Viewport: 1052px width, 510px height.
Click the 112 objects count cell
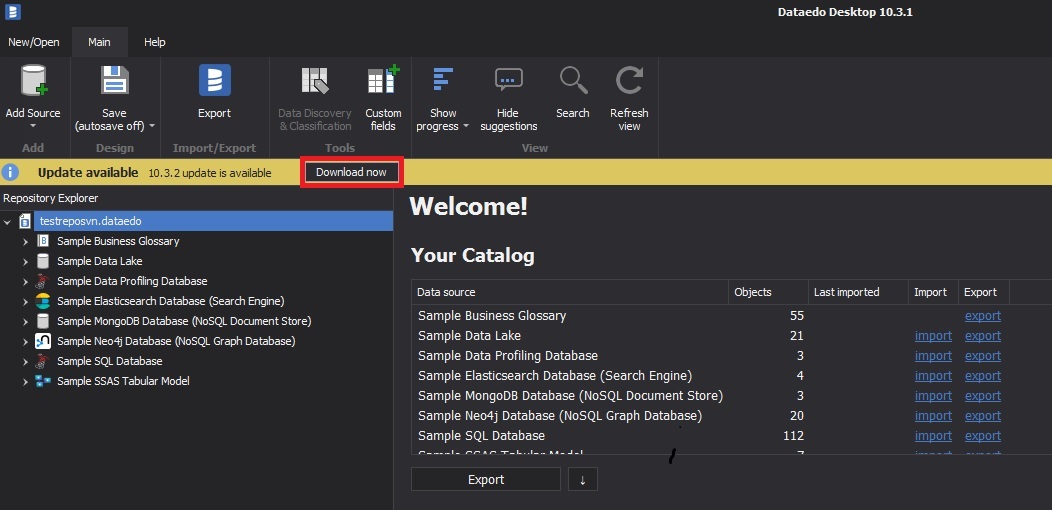pos(793,436)
